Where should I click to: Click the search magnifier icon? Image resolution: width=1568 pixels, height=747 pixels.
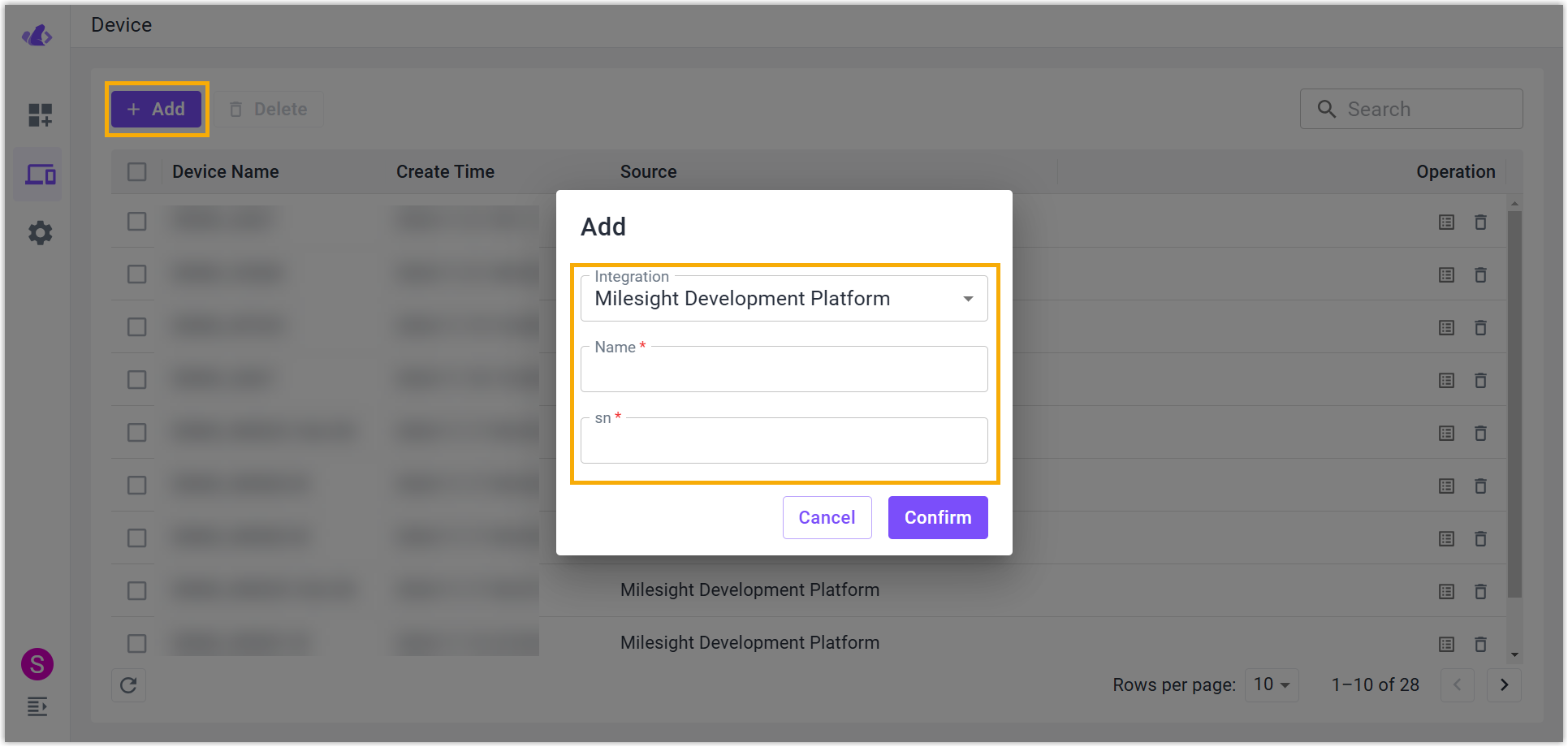point(1326,109)
